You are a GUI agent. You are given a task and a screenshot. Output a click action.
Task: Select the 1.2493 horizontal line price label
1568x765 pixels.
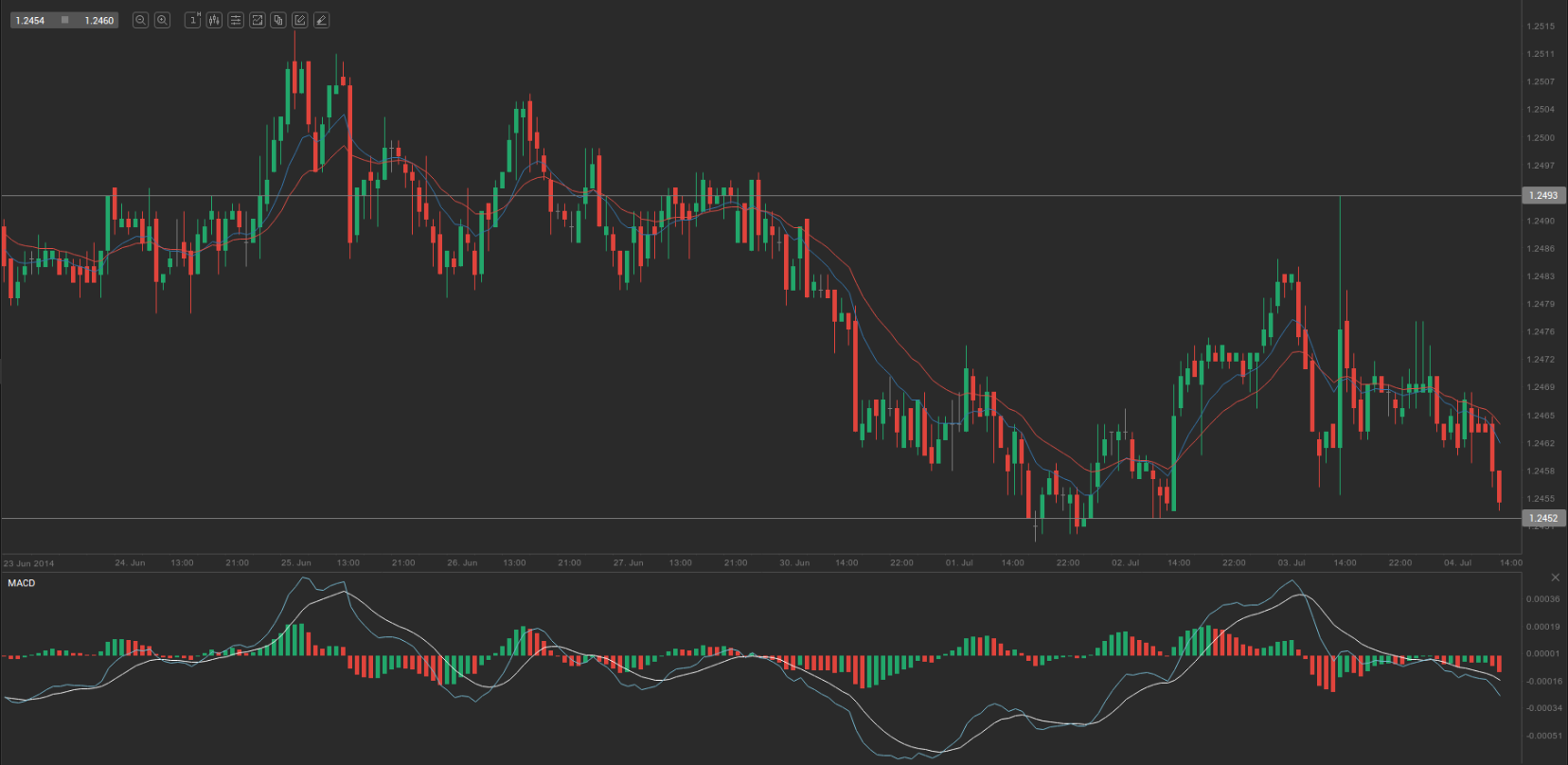pos(1542,195)
